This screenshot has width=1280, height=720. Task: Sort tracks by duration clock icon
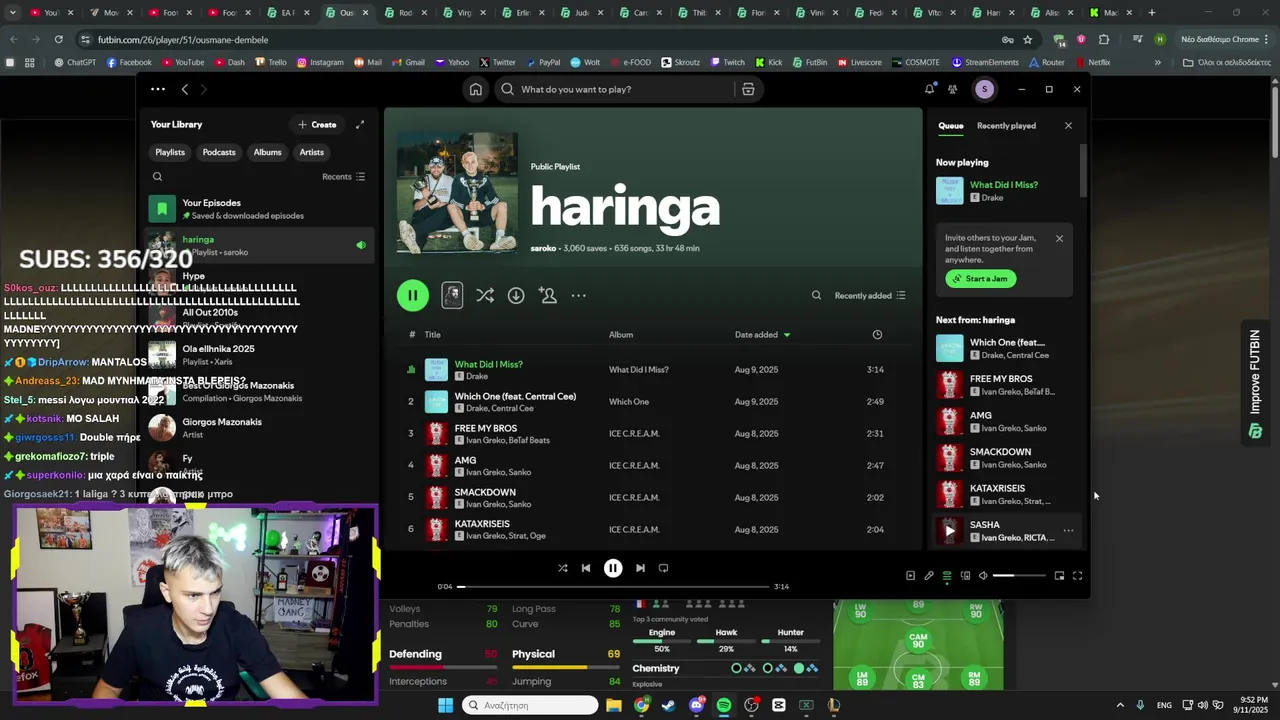(877, 335)
